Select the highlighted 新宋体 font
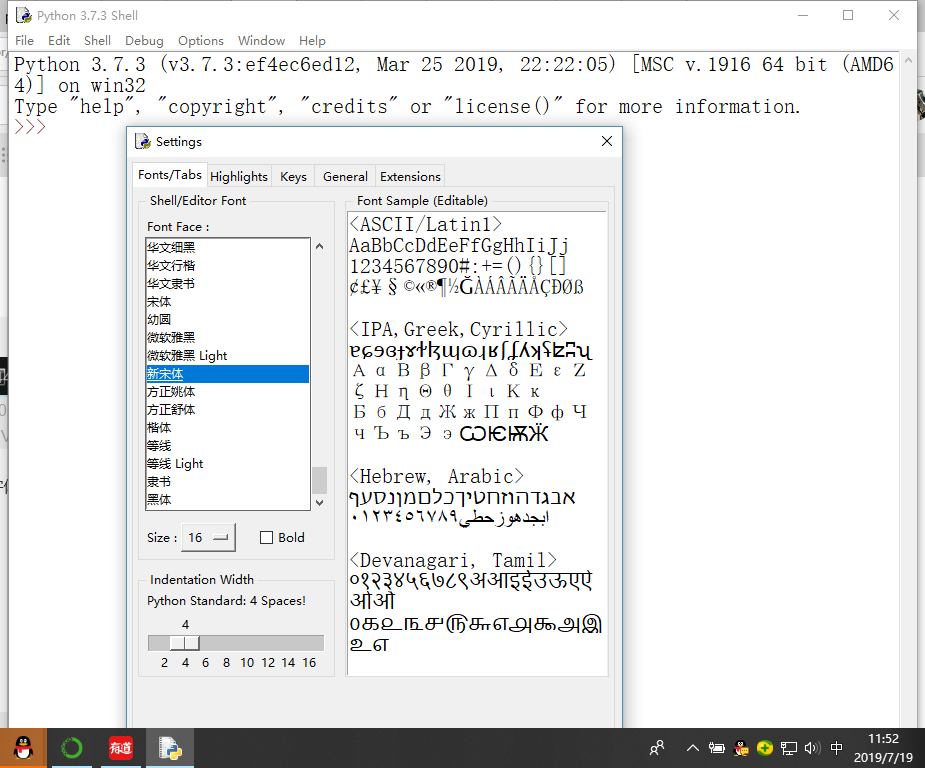The height and width of the screenshot is (768, 925). pos(228,373)
